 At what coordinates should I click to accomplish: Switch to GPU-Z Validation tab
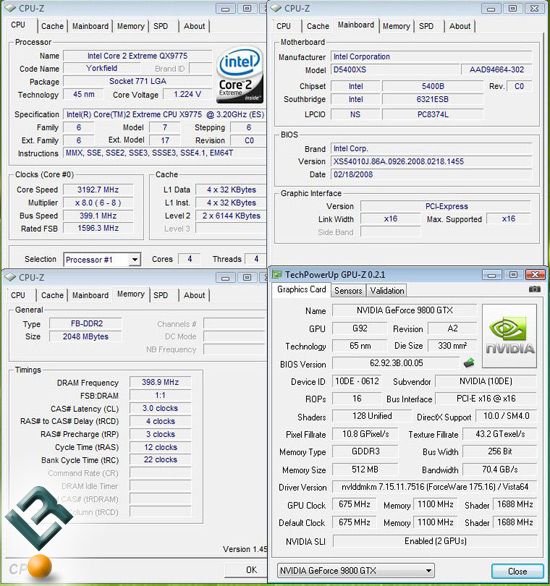click(387, 291)
